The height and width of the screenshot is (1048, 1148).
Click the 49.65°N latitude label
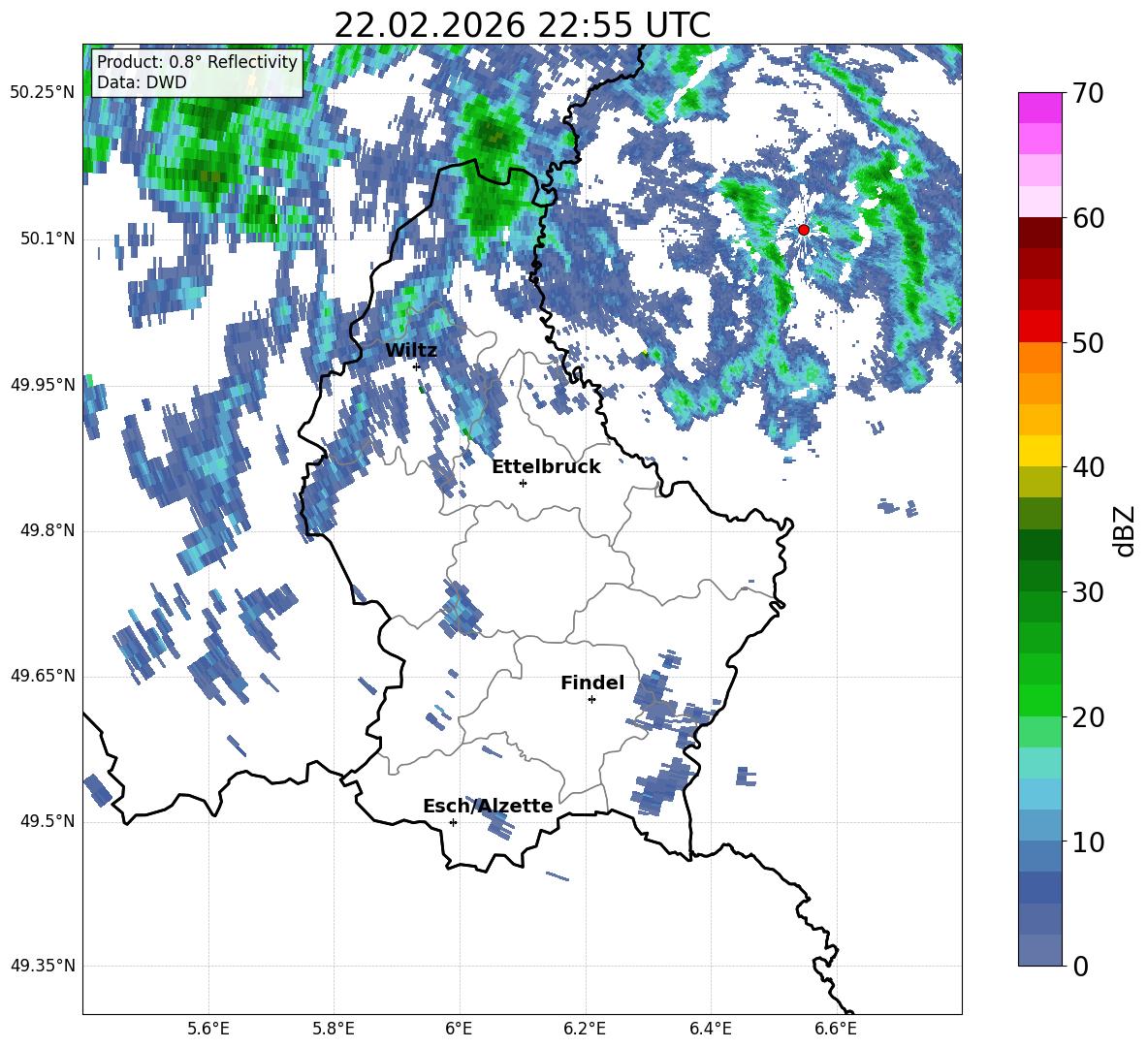click(43, 676)
